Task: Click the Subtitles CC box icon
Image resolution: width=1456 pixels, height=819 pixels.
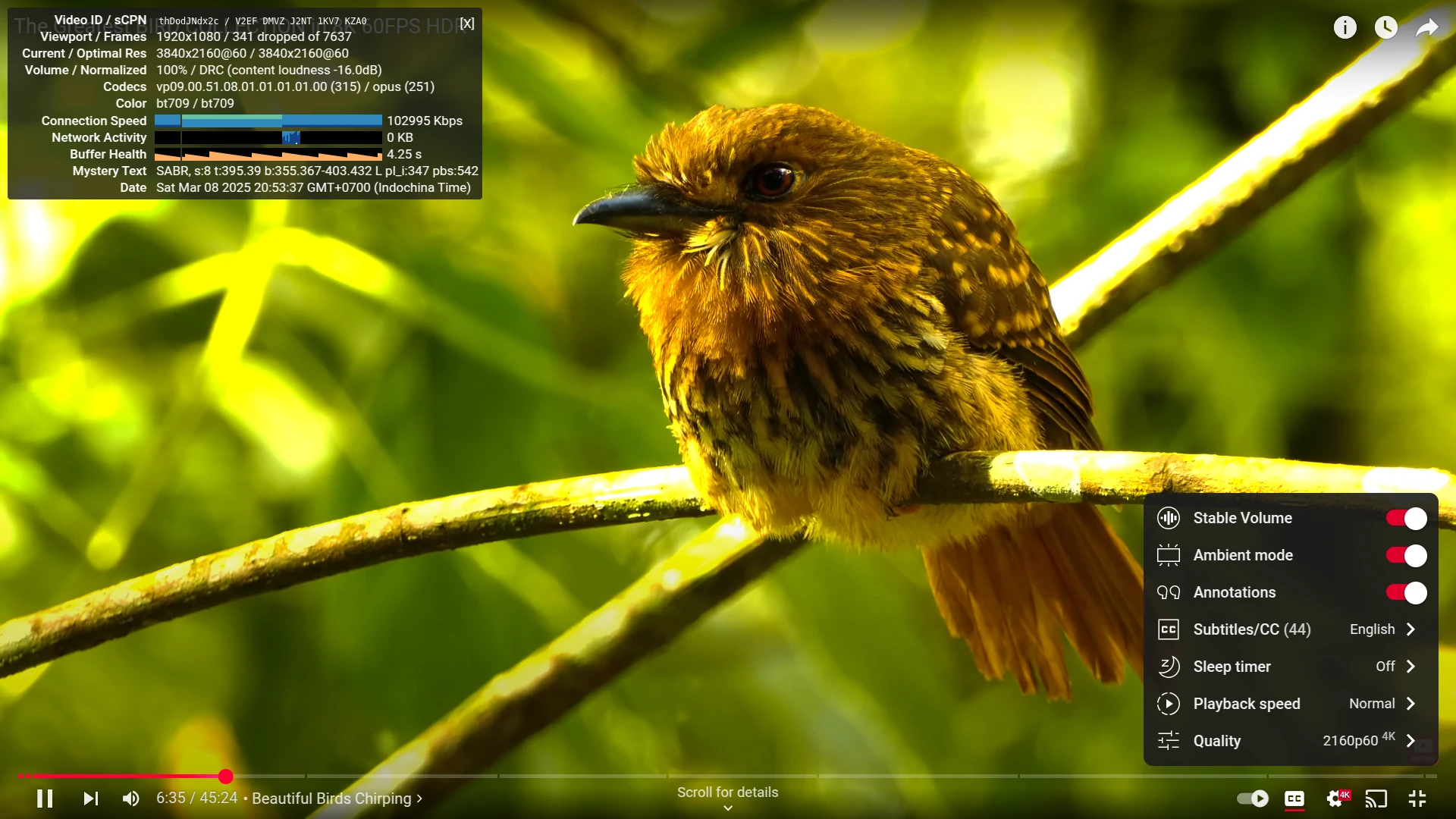Action: (x=1169, y=629)
